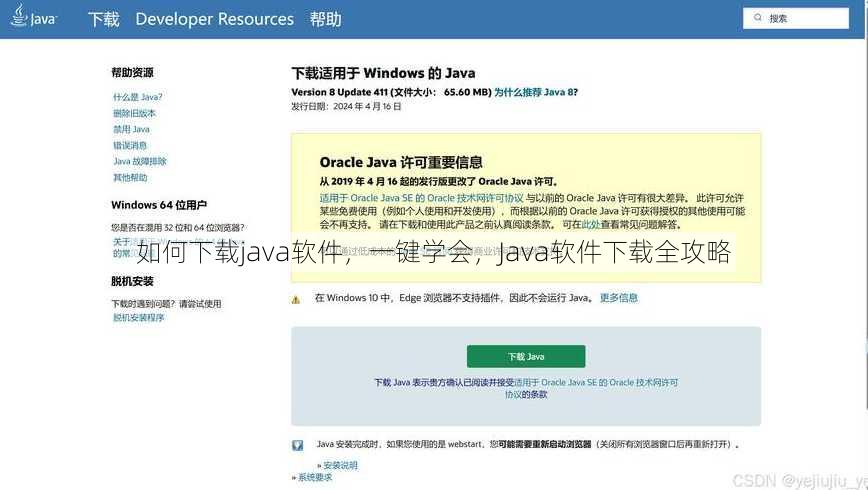Click the green 下载 Java button
The height and width of the screenshot is (490, 868).
click(x=526, y=357)
